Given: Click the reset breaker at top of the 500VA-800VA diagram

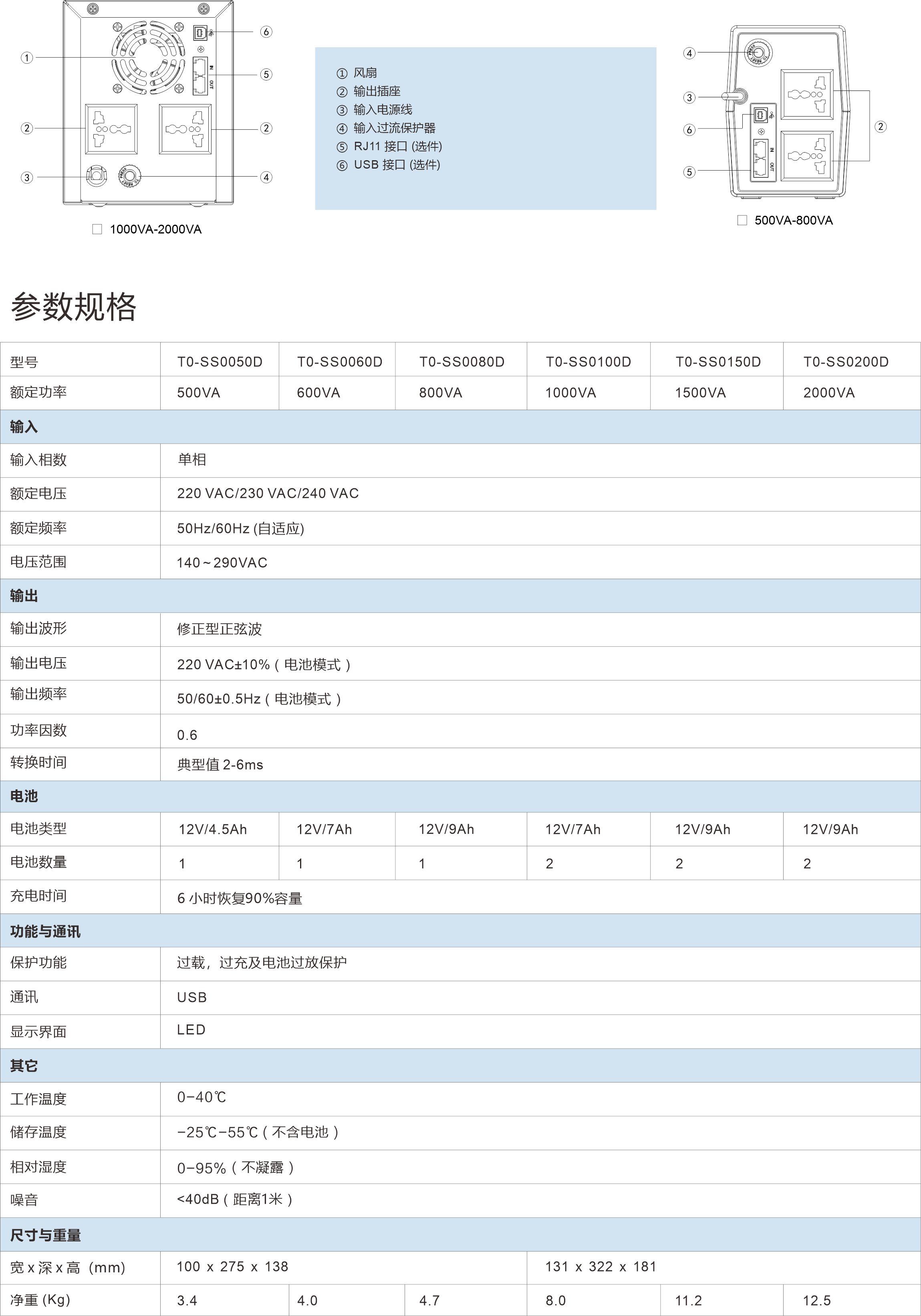Looking at the screenshot, I should click(758, 53).
